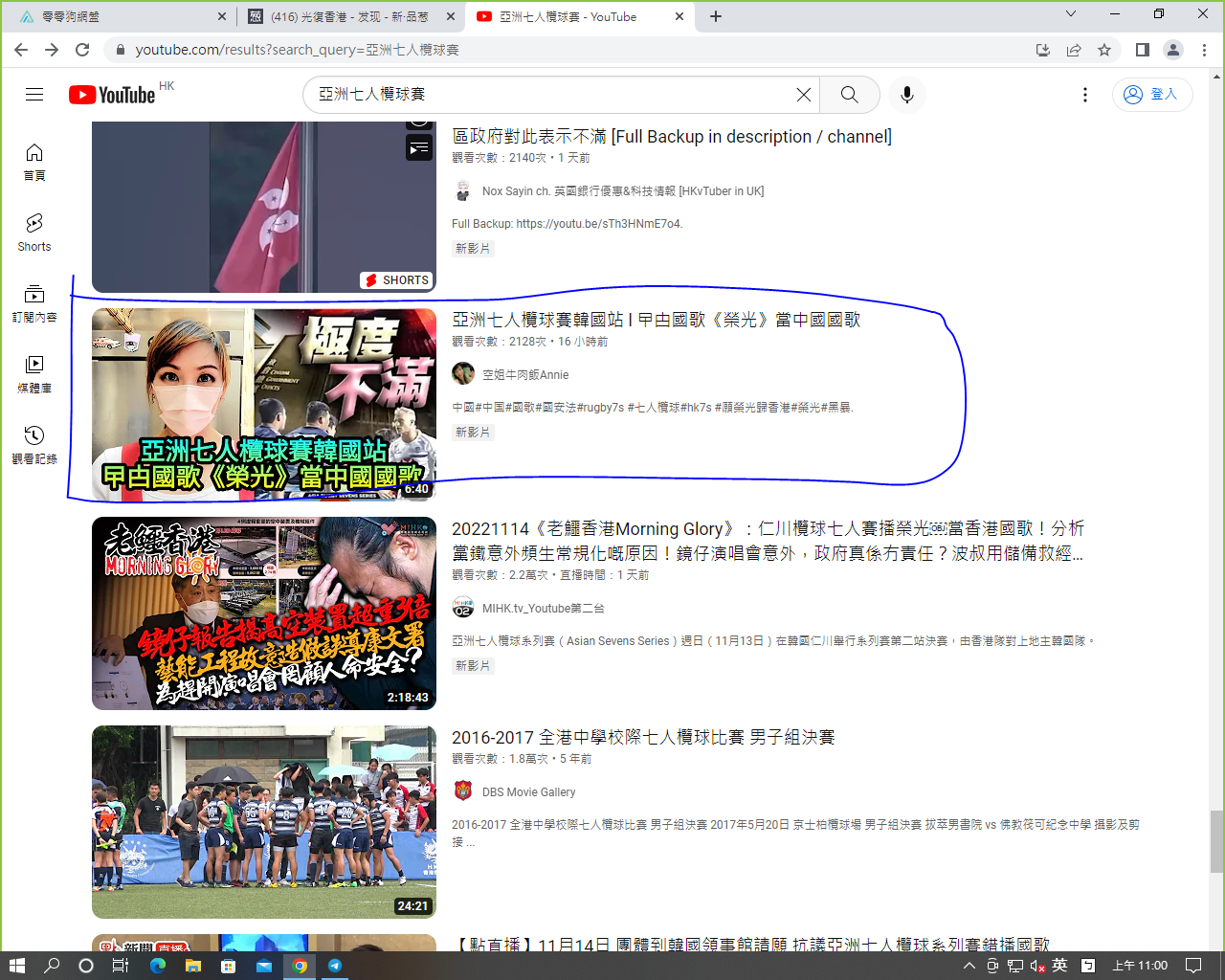Add the flag Shorts video to queue
The width and height of the screenshot is (1225, 980).
tap(419, 147)
